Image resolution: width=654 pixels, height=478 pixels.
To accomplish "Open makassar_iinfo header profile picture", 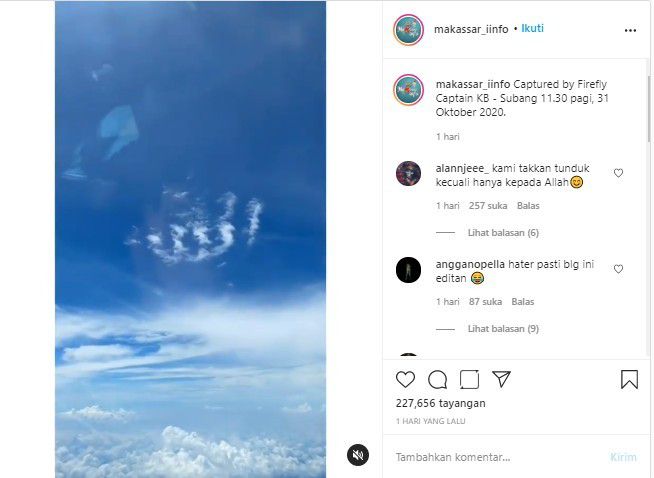I will tap(408, 30).
